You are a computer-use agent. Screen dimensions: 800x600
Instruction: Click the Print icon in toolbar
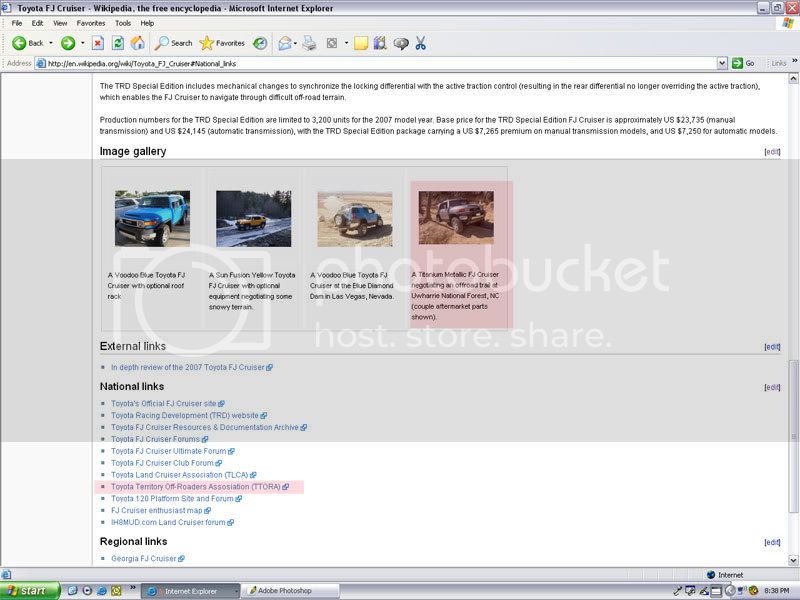(x=310, y=43)
